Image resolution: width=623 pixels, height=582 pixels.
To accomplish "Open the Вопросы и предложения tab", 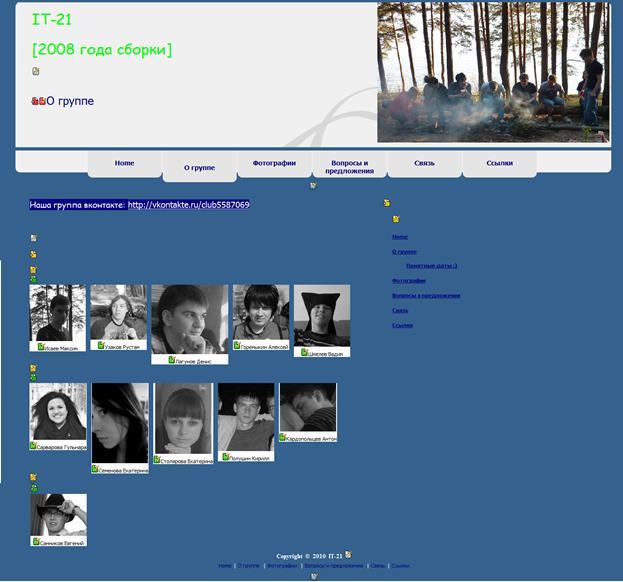I will pyautogui.click(x=349, y=166).
